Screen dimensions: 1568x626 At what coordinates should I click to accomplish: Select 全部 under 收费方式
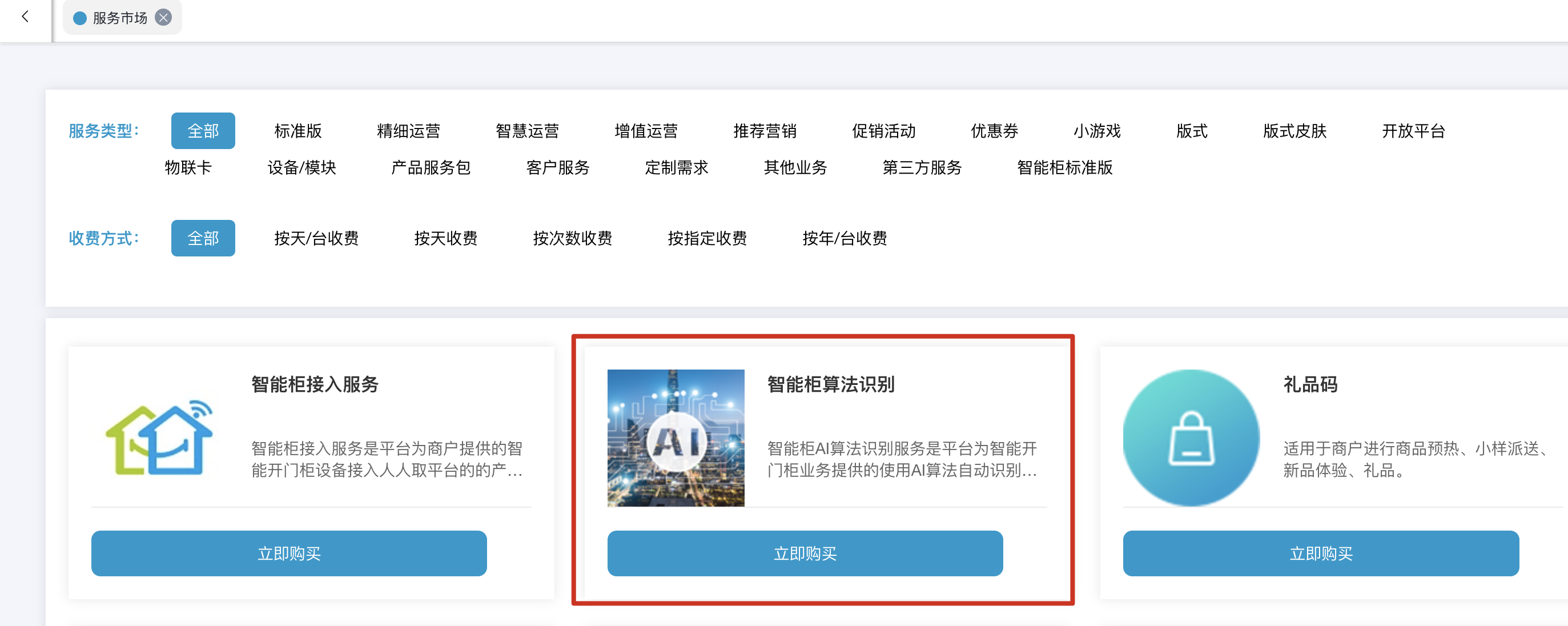[x=203, y=238]
